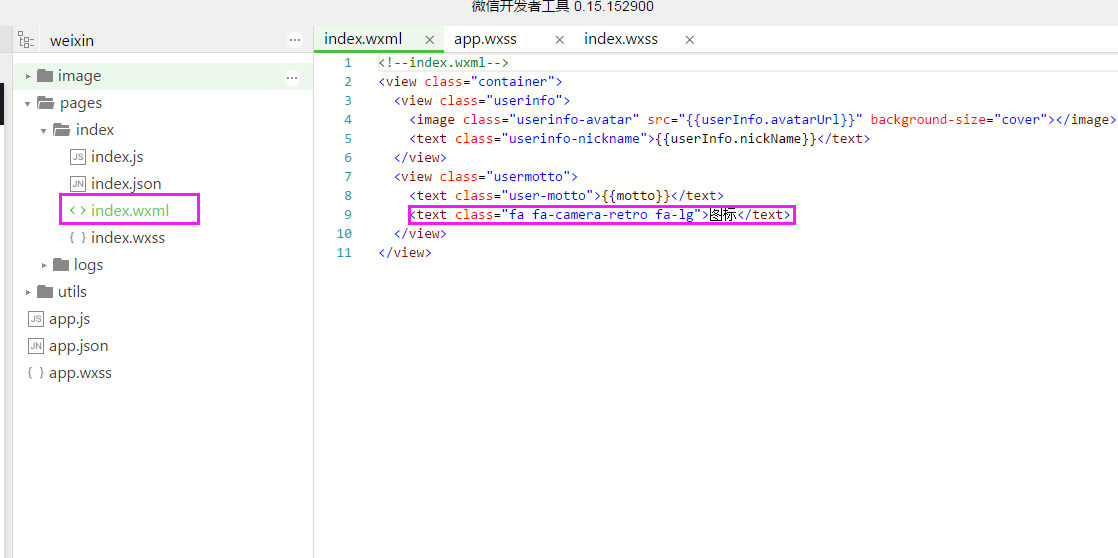Screen dimensions: 1118x558
Task: Open app.js in the file tree
Action: [x=69, y=319]
